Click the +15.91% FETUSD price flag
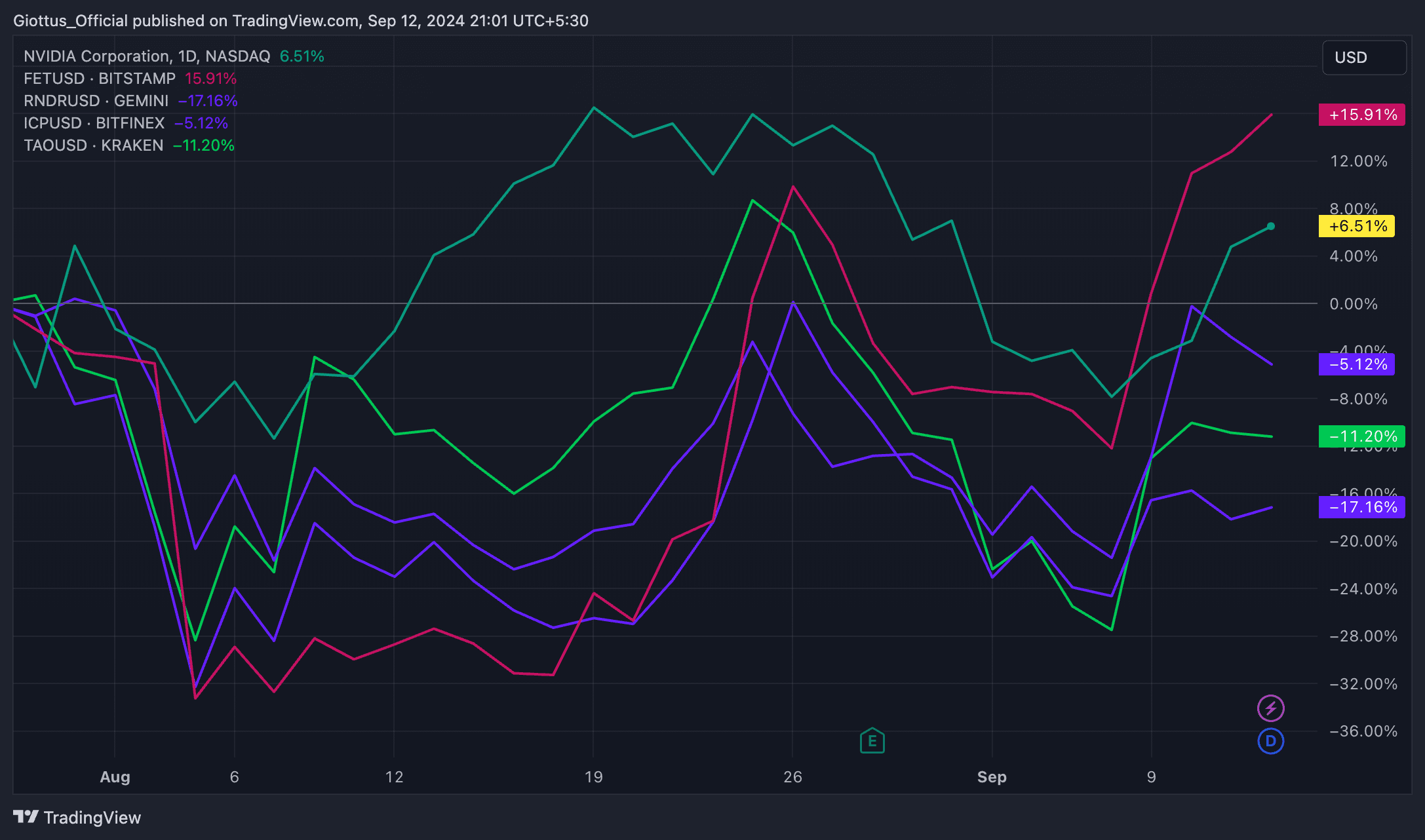 (x=1361, y=115)
